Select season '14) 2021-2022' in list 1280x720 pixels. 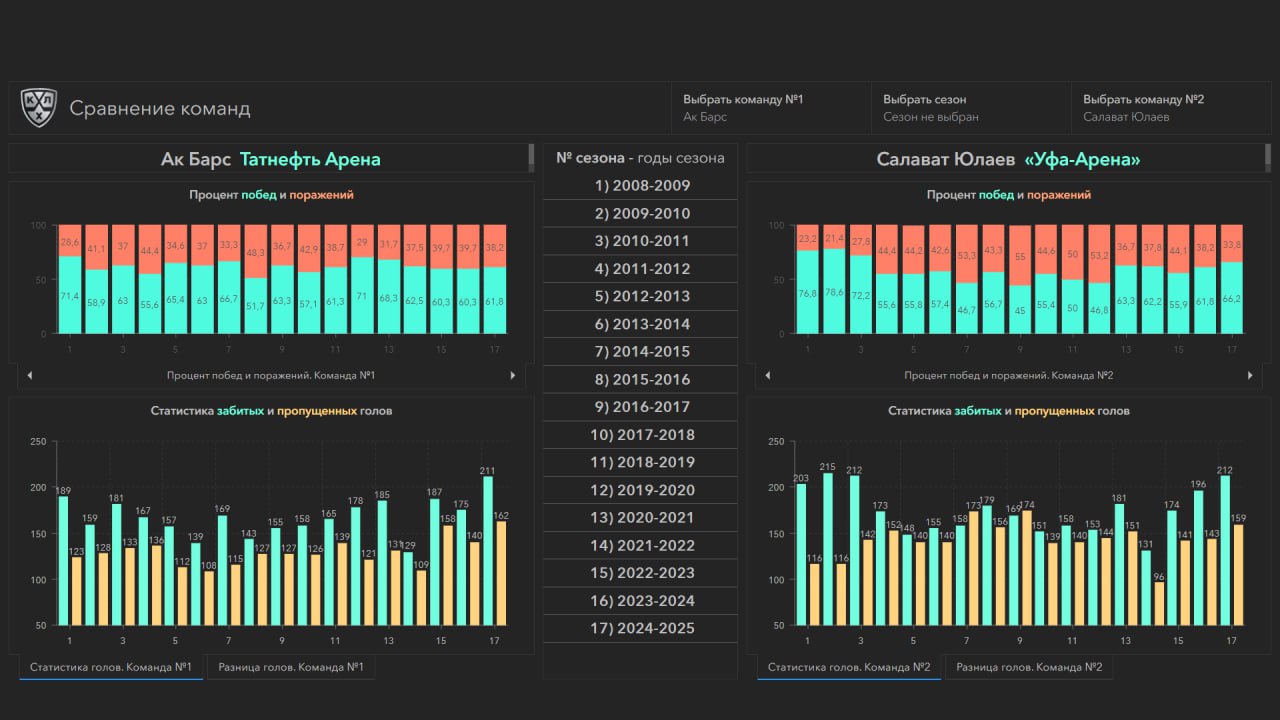coord(640,546)
